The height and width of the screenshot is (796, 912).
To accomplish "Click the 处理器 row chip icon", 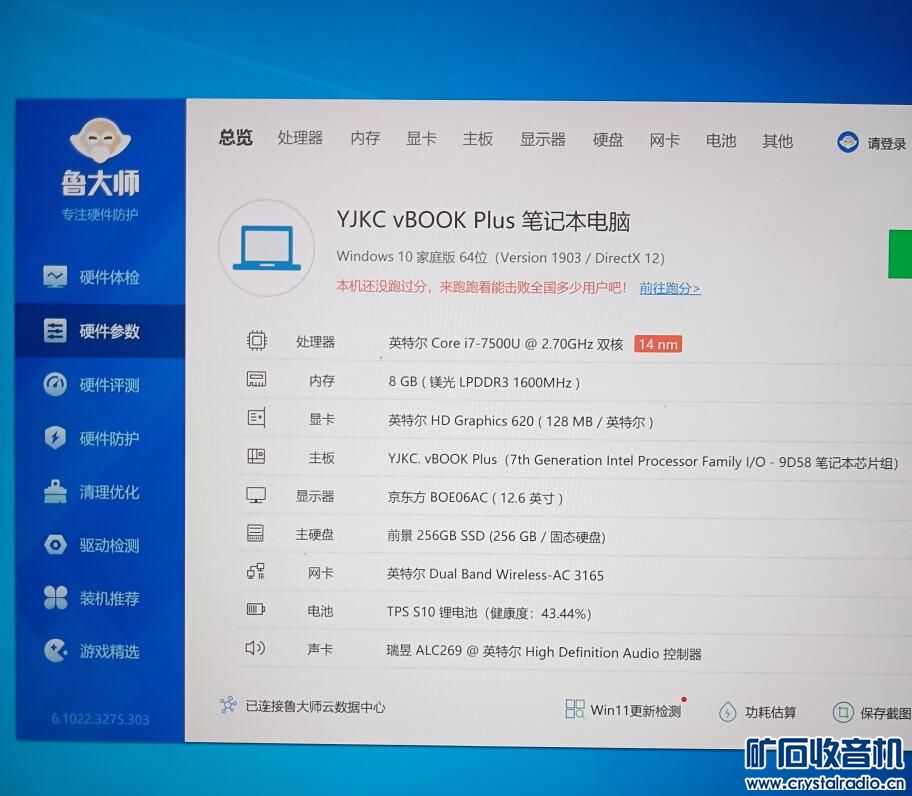I will click(x=256, y=340).
